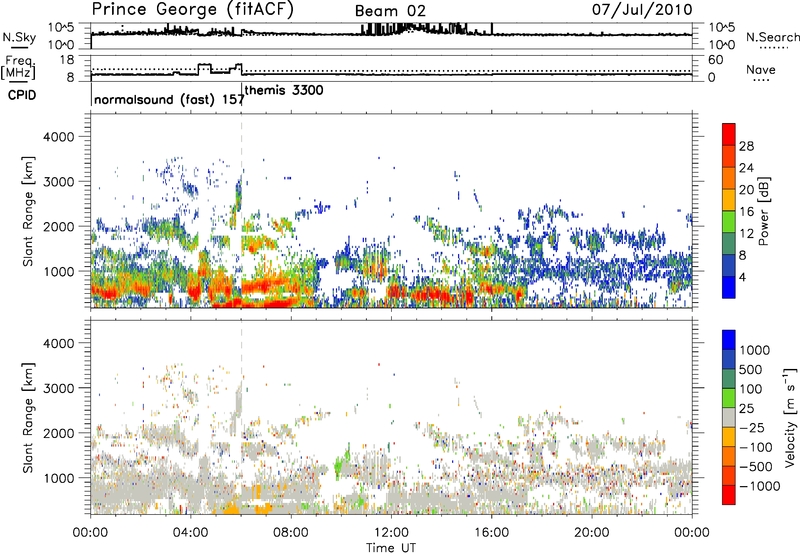Click the 'Power [dB]' colorbar label
Image resolution: width=800 pixels, height=554 pixels.
coord(764,211)
